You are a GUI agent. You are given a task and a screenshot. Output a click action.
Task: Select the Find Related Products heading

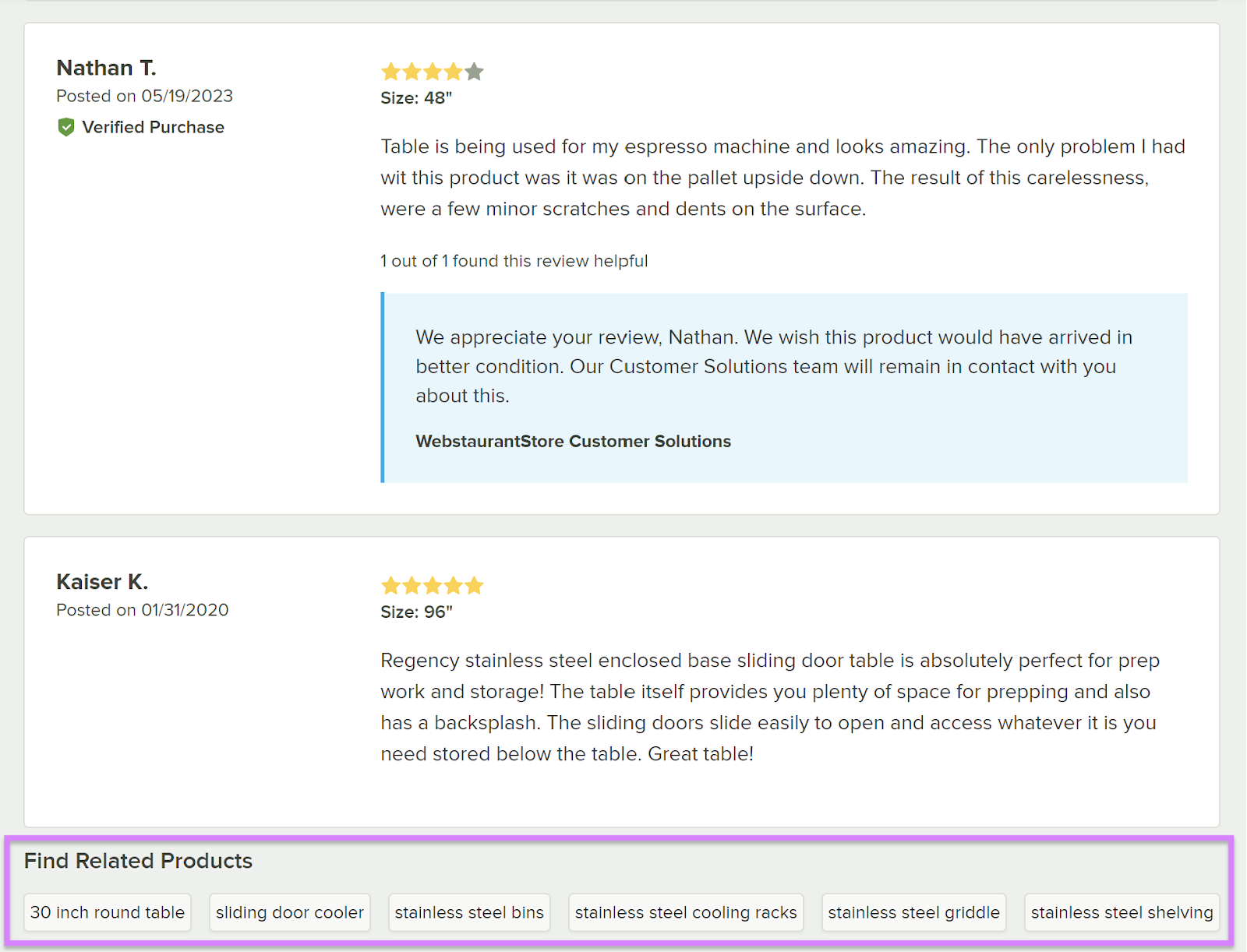point(138,861)
